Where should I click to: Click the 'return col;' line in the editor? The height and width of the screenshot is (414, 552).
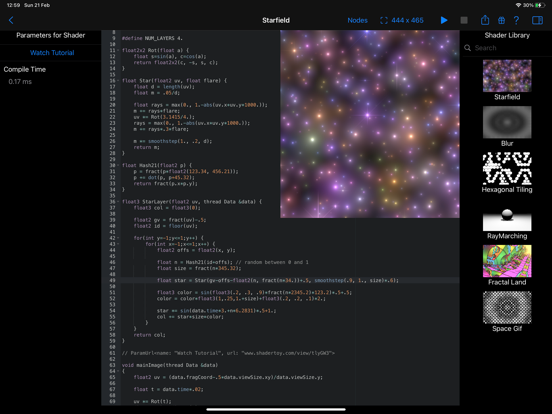(149, 335)
